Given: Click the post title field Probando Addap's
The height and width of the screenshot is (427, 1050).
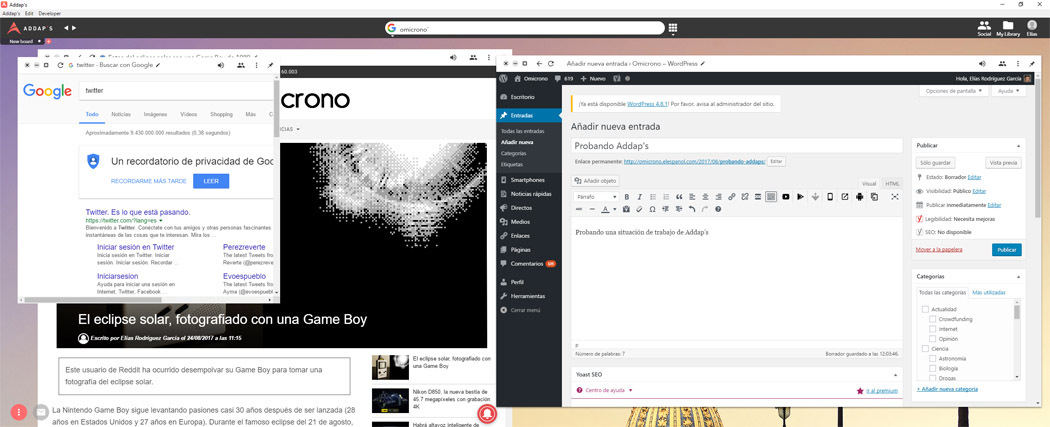Looking at the screenshot, I should (x=737, y=146).
